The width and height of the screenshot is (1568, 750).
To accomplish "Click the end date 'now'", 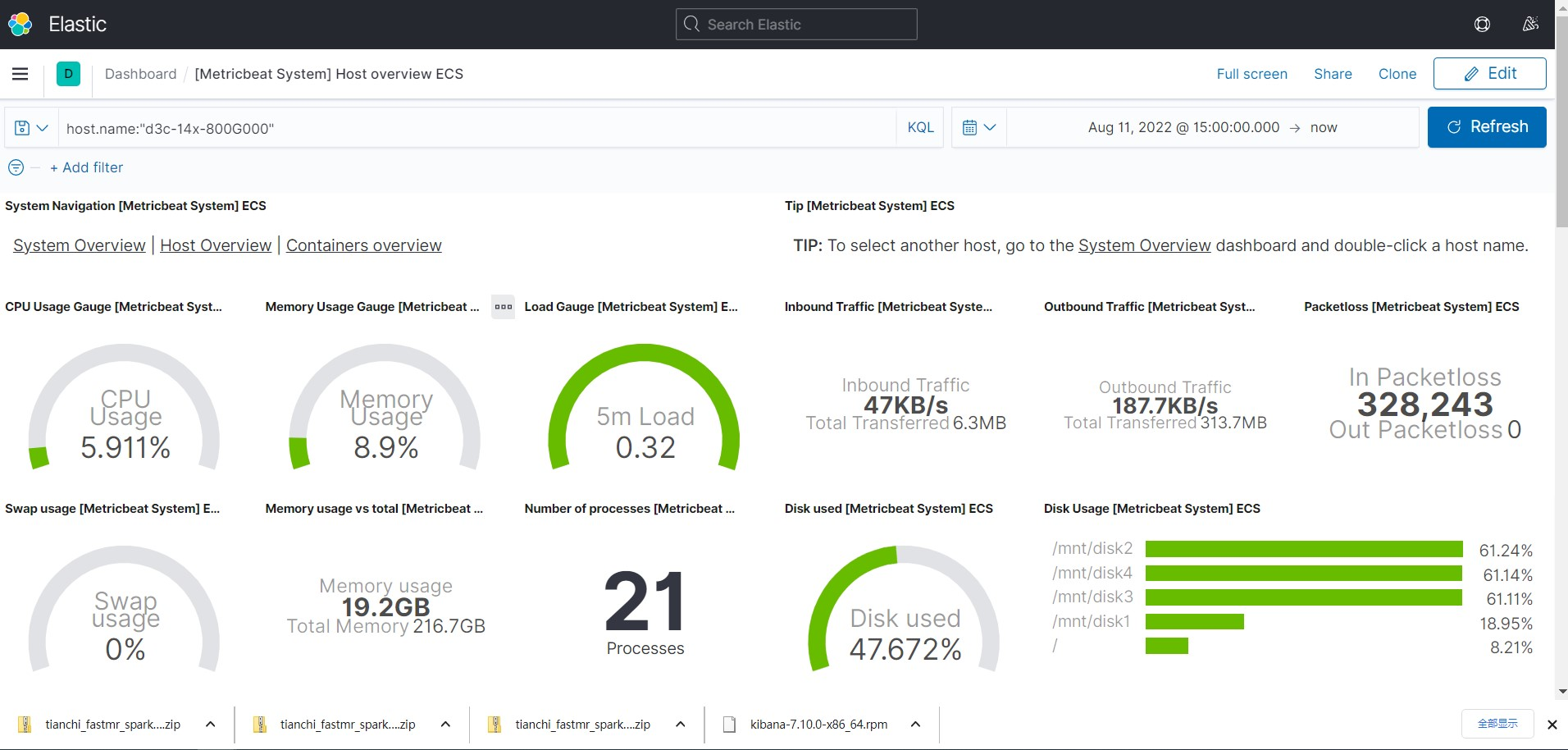I will pyautogui.click(x=1324, y=127).
